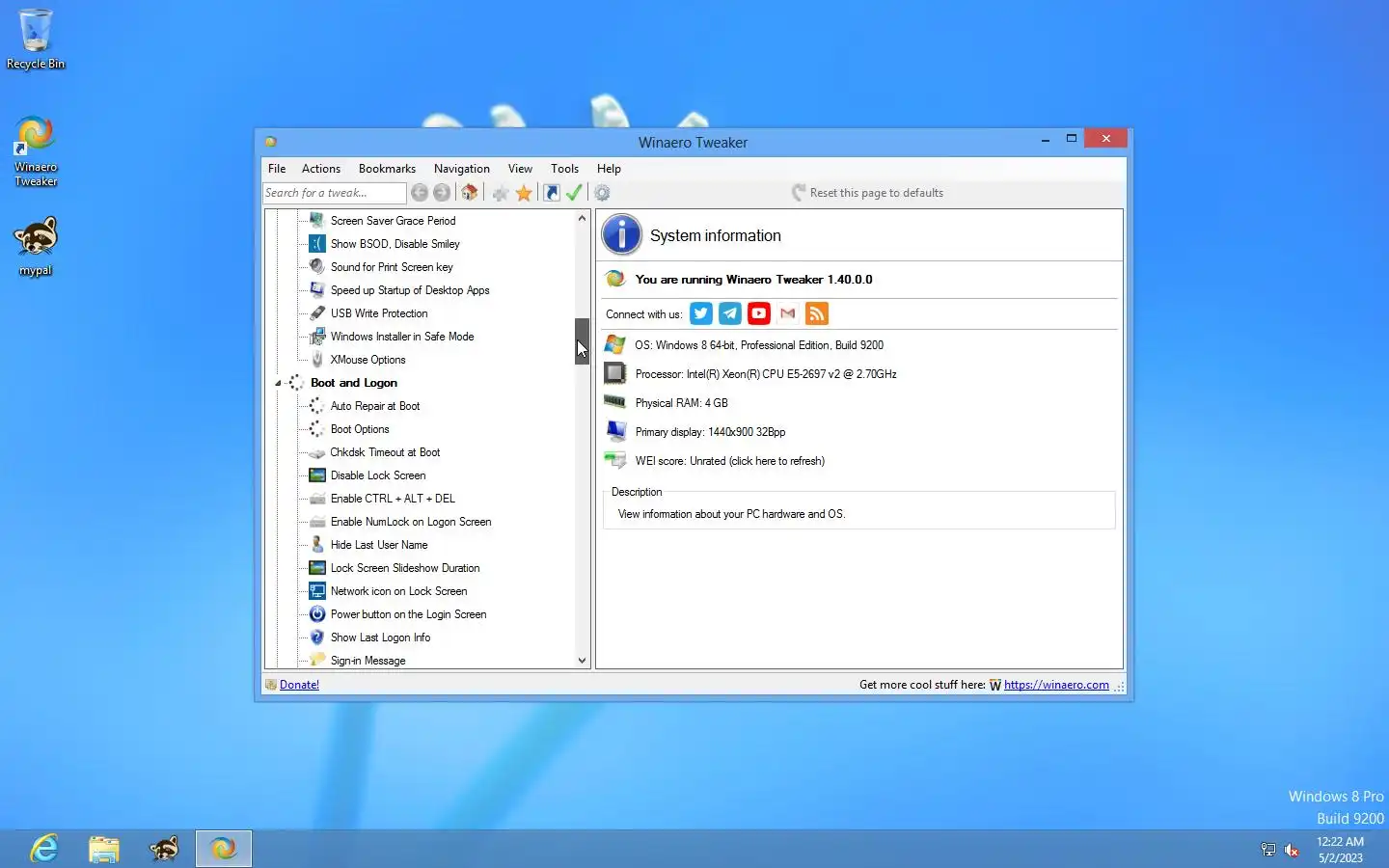Click the Back navigation arrow in toolbar

click(420, 193)
